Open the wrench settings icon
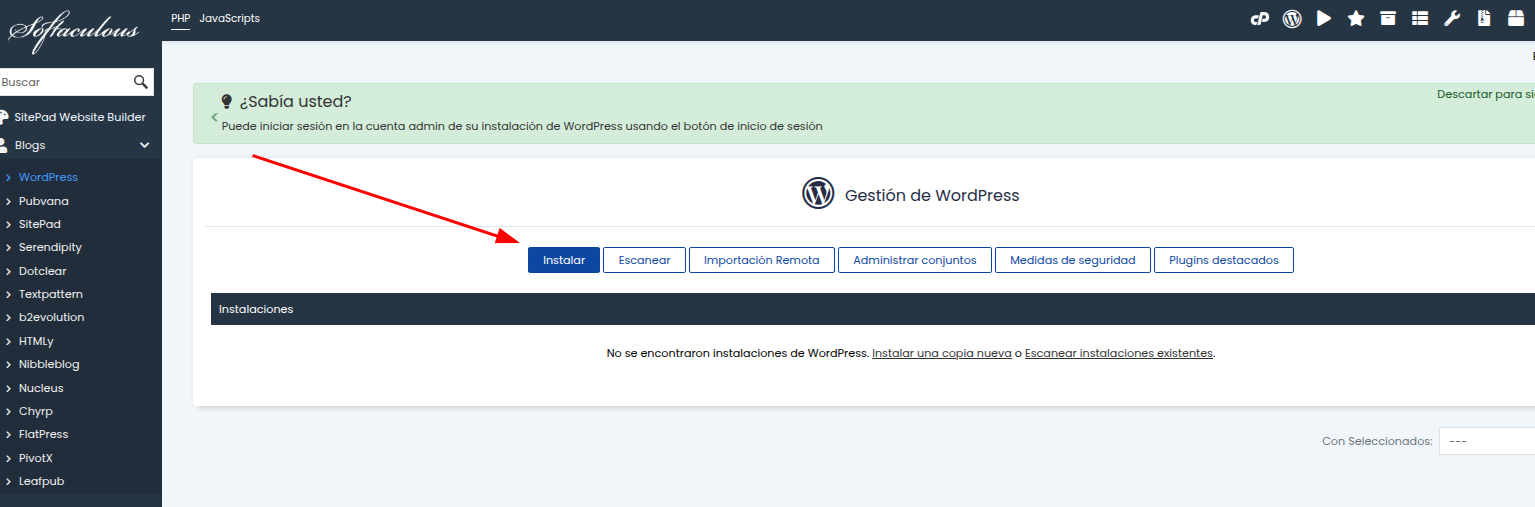Image resolution: width=1535 pixels, height=507 pixels. click(x=1452, y=18)
